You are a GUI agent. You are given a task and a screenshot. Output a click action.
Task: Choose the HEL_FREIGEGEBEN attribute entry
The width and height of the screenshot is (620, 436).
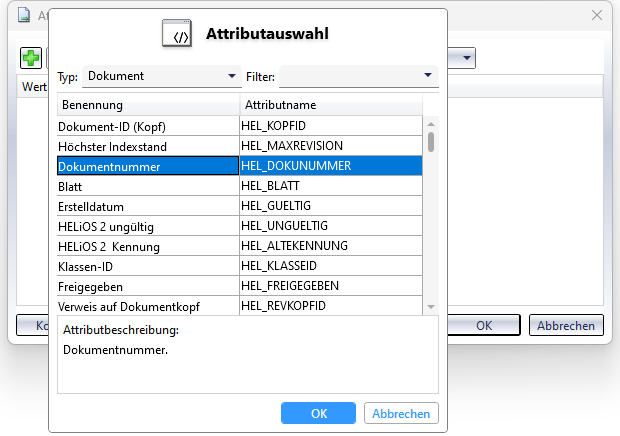pyautogui.click(x=330, y=285)
